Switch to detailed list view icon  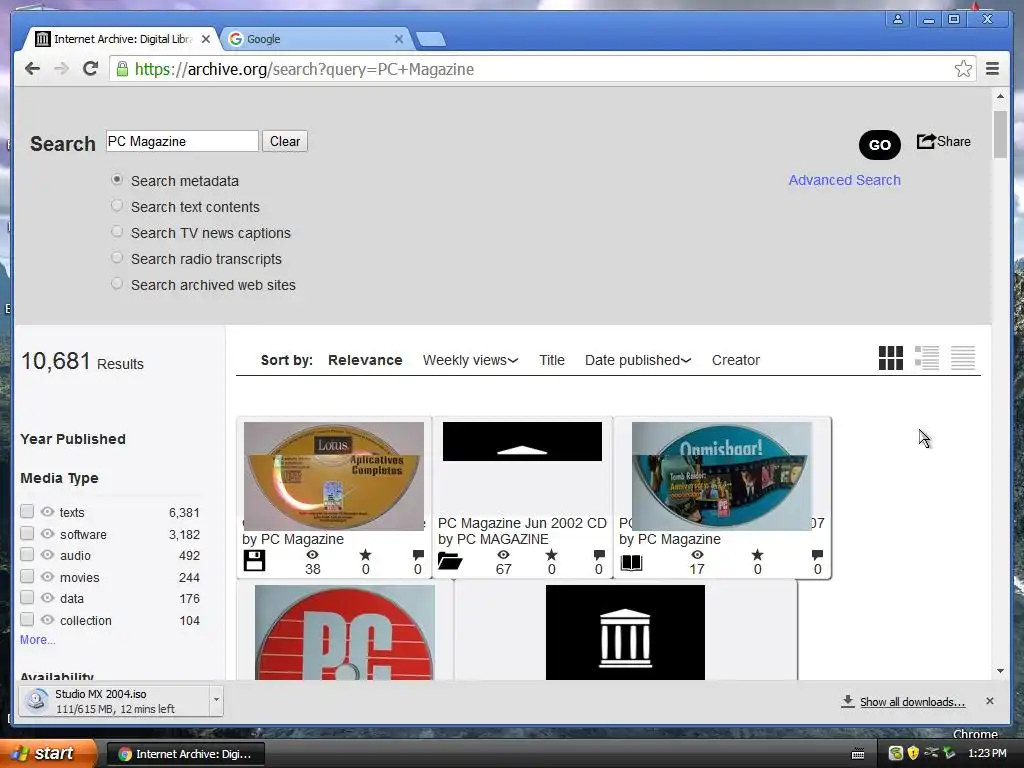[x=927, y=359]
